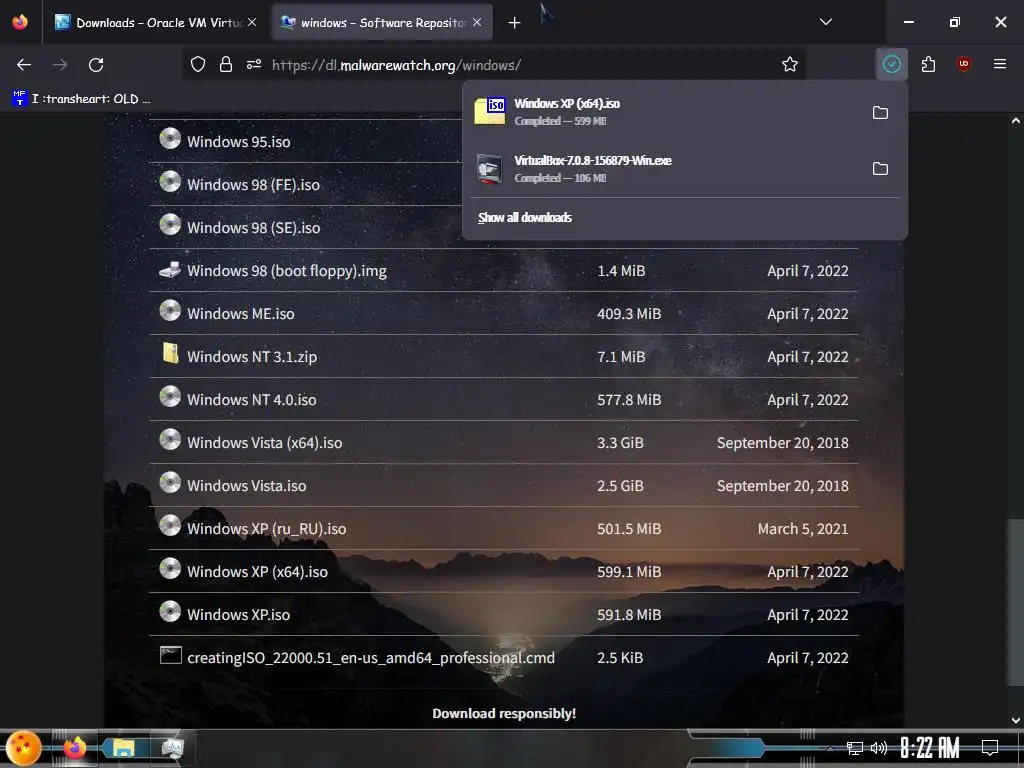Open a new tab

click(515, 23)
